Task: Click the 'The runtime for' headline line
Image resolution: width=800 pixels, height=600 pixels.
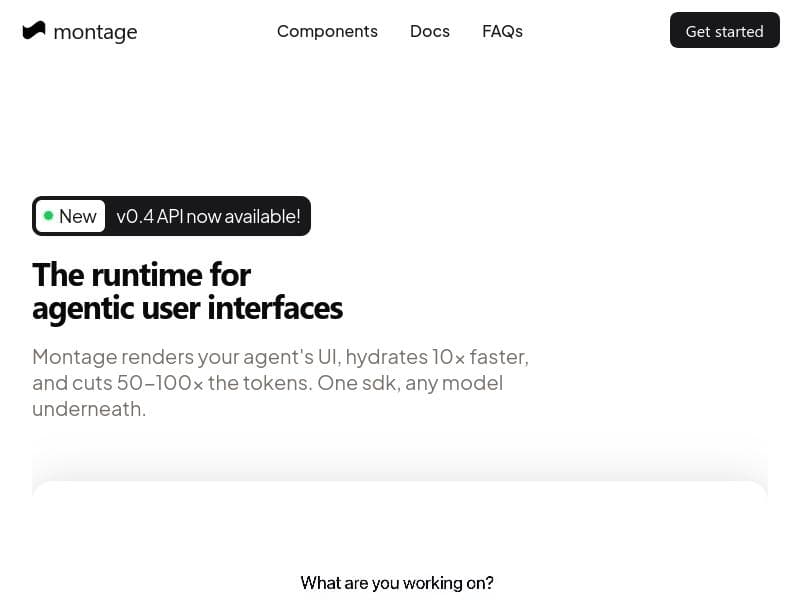Action: pos(141,275)
